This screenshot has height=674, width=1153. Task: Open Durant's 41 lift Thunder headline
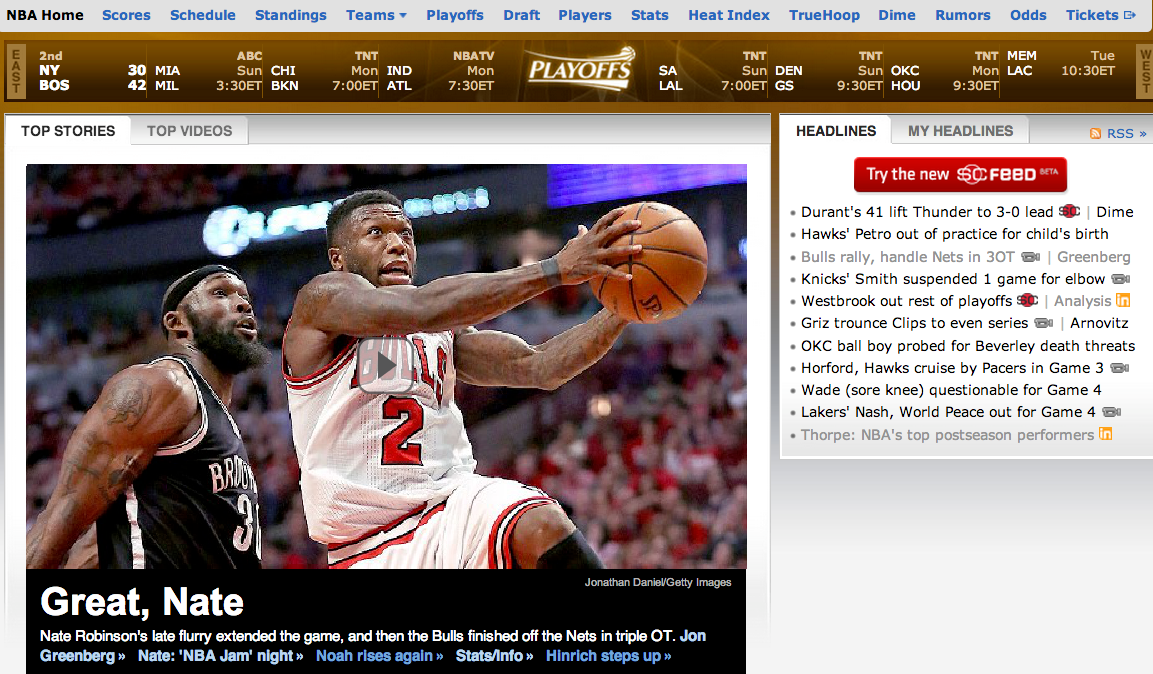(x=927, y=212)
